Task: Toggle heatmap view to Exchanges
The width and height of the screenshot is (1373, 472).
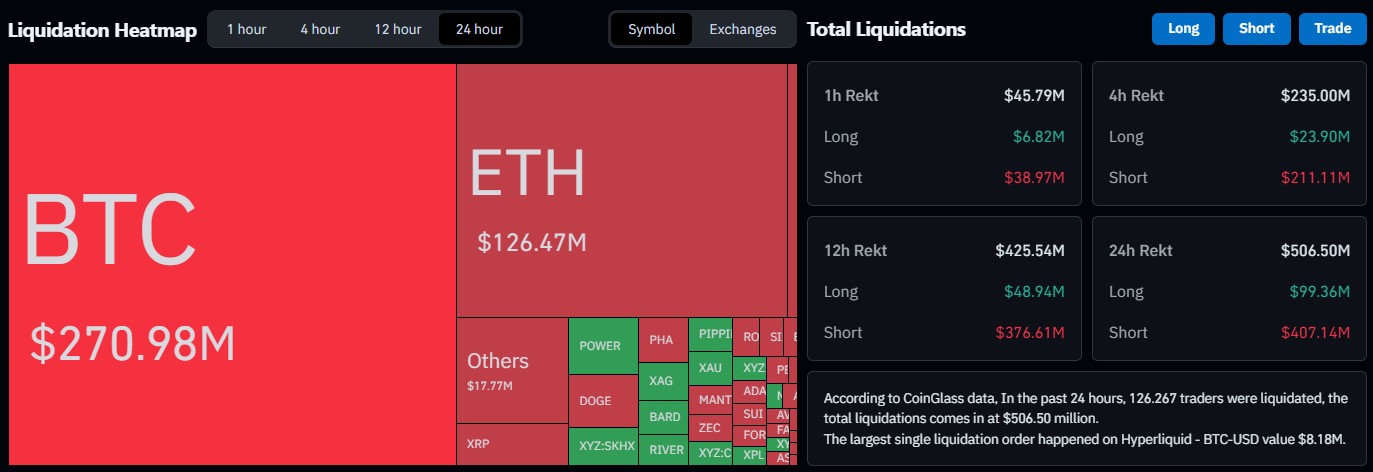Action: [743, 29]
